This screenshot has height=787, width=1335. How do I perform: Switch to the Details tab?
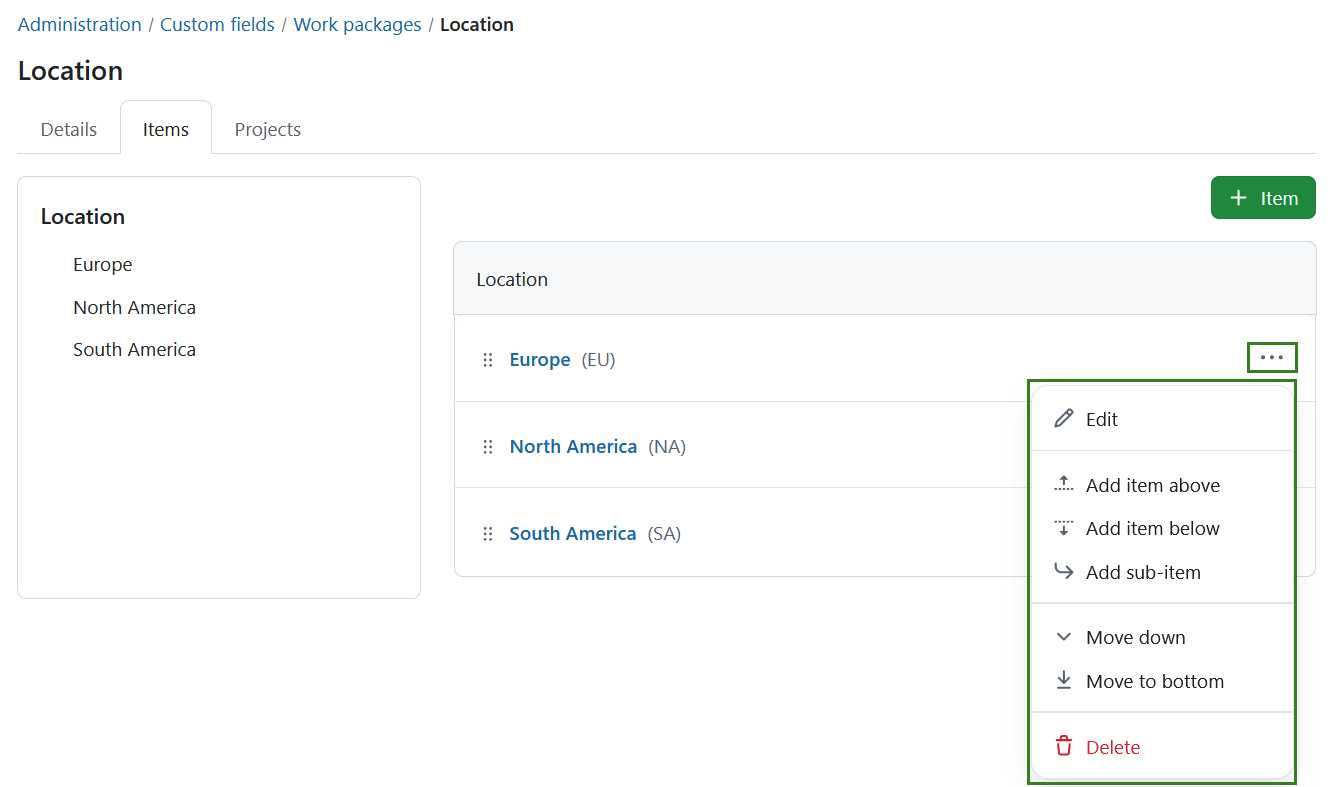68,129
